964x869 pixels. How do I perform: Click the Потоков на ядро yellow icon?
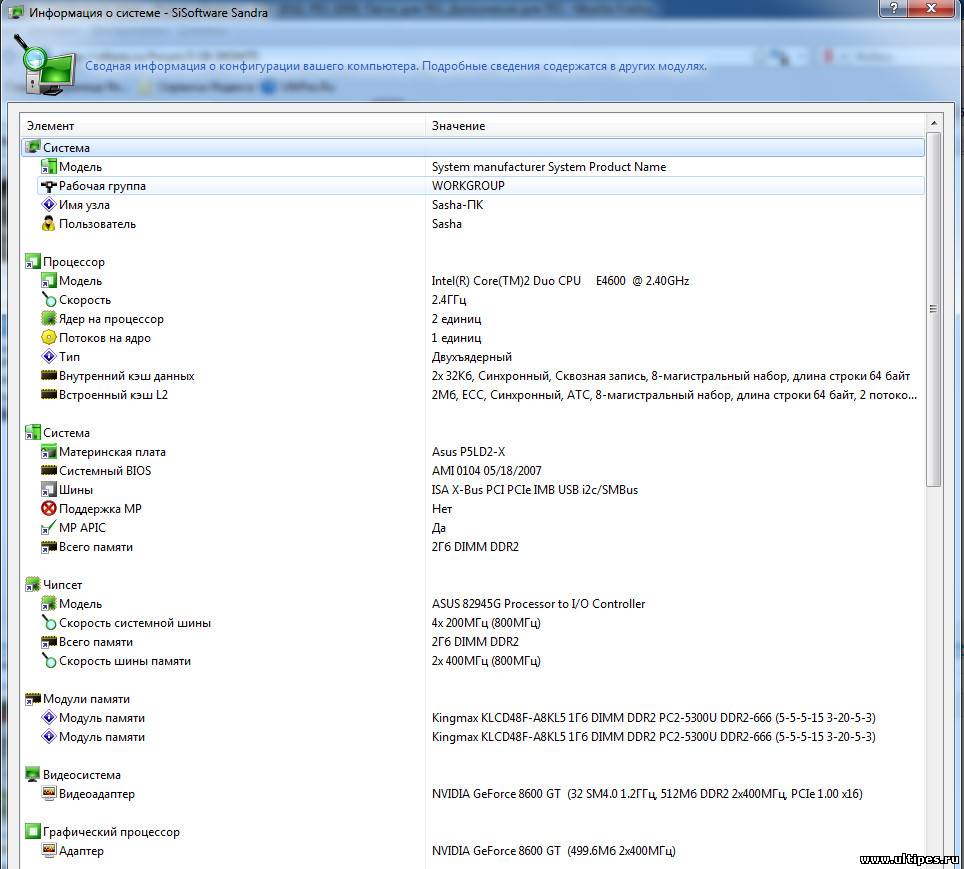pos(48,338)
